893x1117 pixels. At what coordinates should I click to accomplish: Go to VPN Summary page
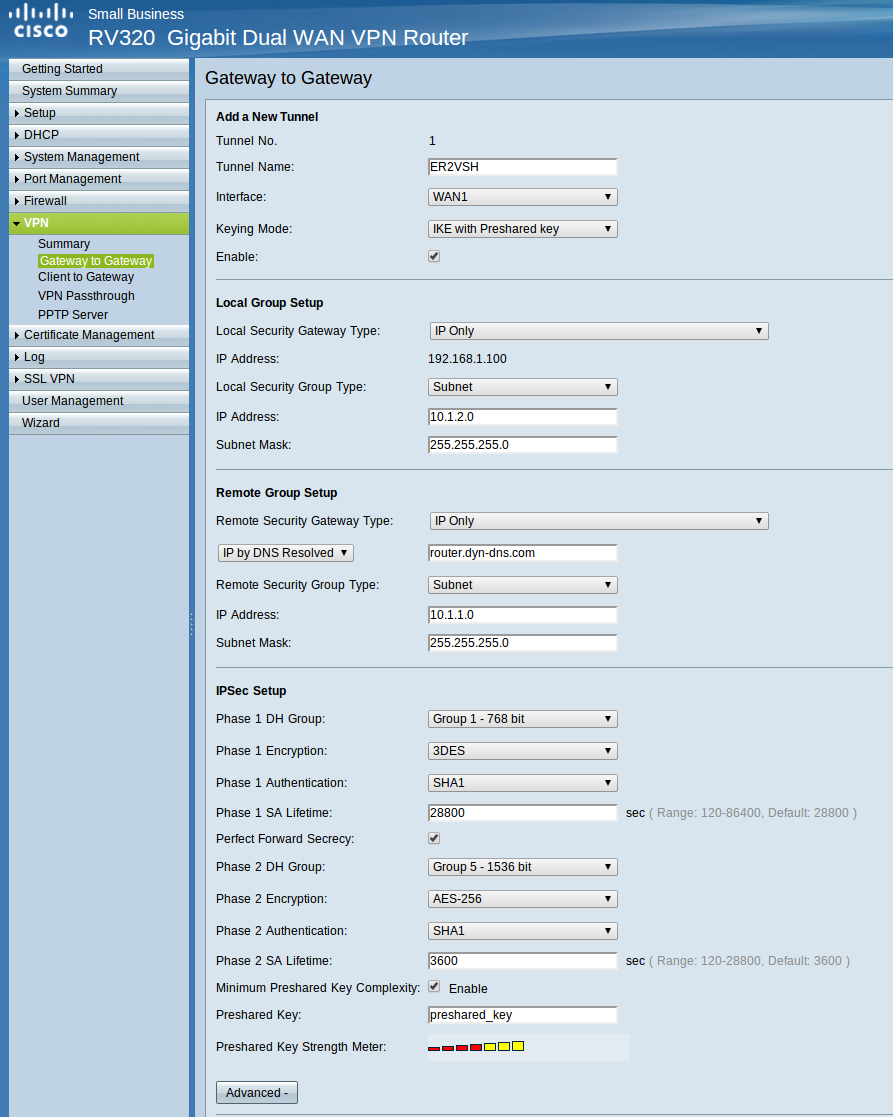click(x=64, y=244)
